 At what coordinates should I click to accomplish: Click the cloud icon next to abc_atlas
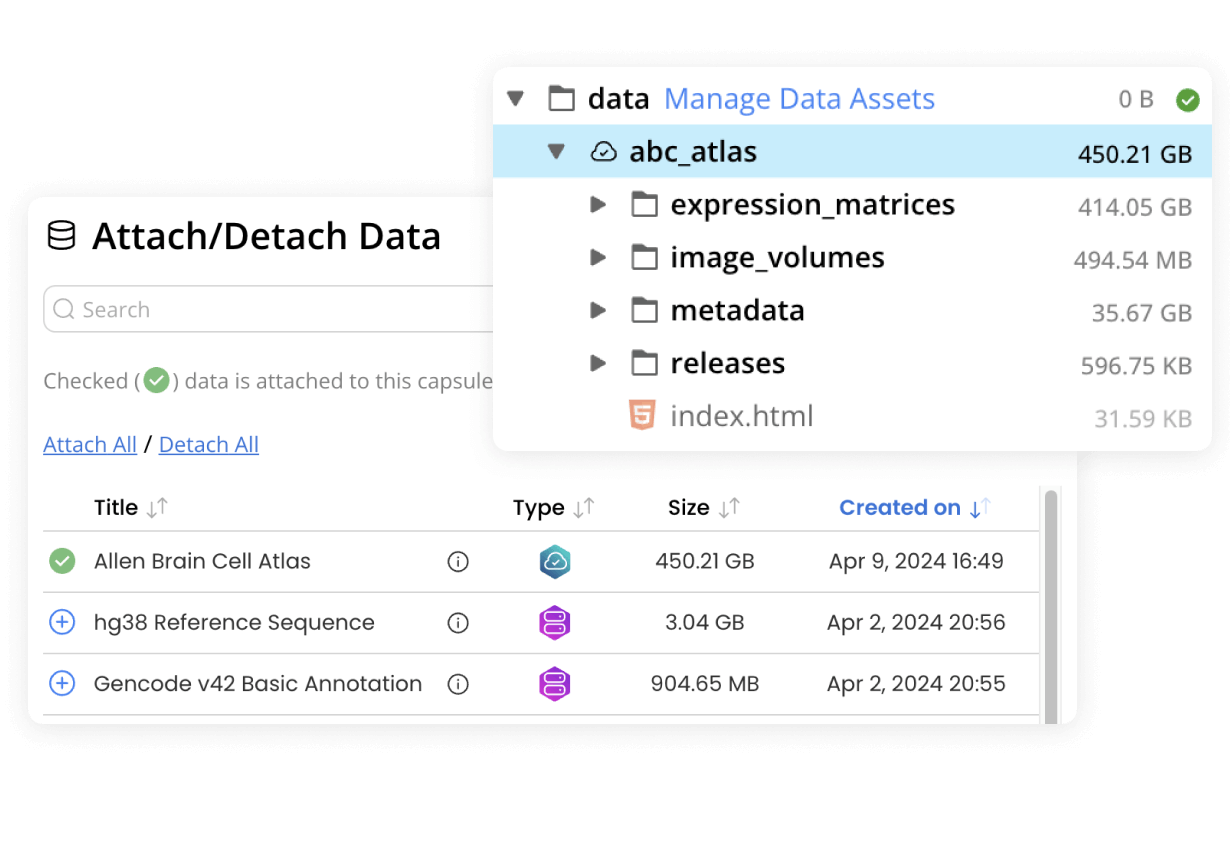click(x=606, y=151)
